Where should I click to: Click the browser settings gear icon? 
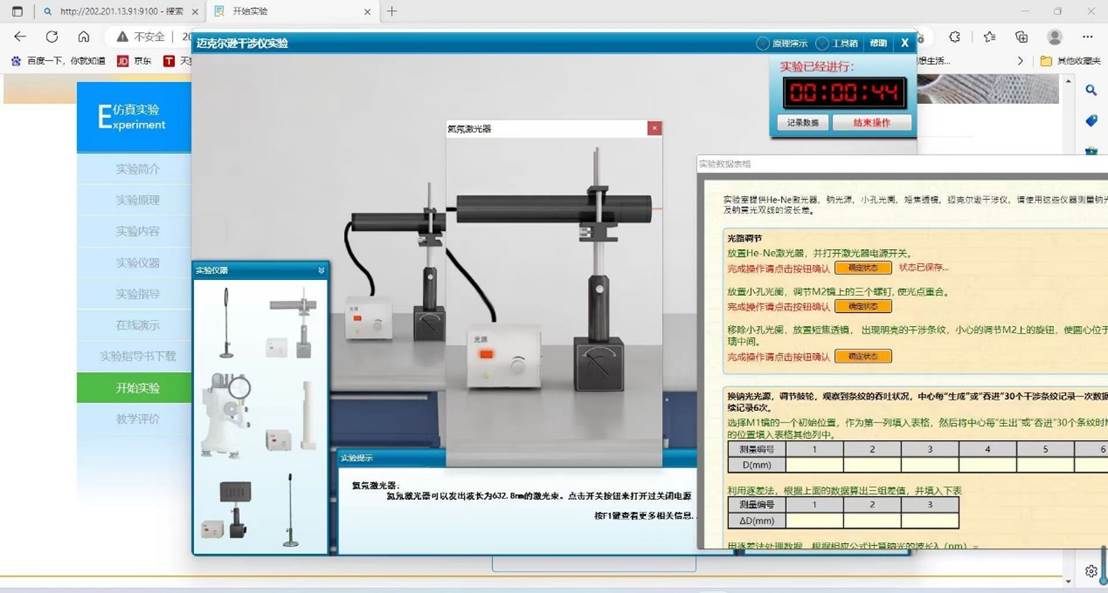click(1091, 571)
